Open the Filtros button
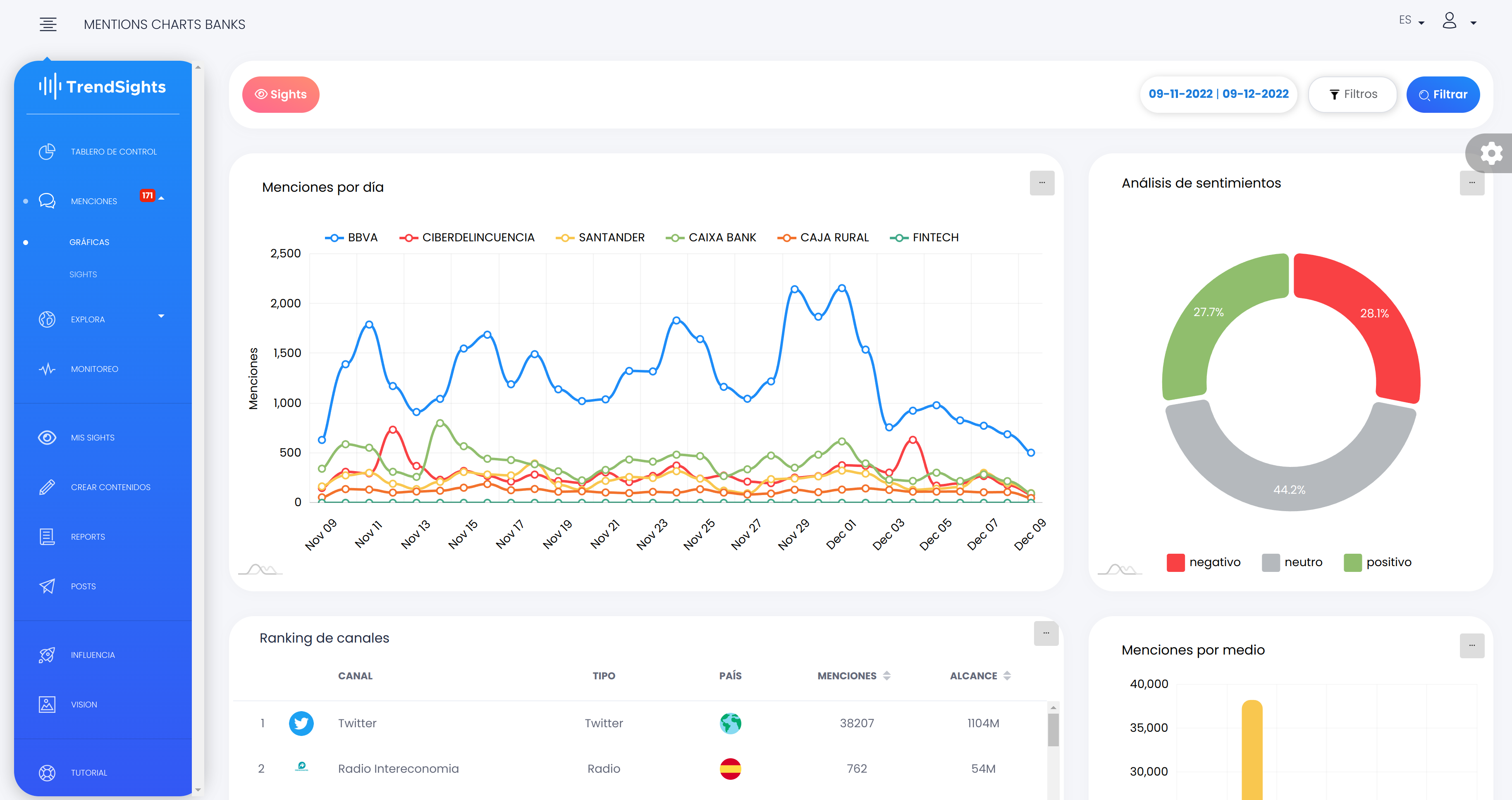 coord(1352,95)
